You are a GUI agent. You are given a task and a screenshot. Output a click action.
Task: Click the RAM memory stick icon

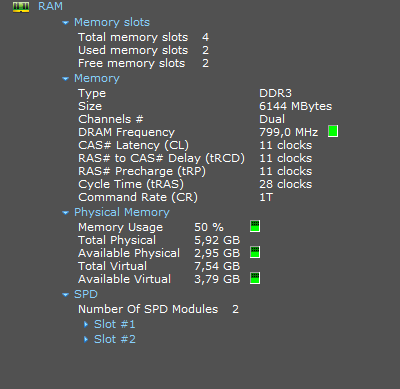pos(21,7)
